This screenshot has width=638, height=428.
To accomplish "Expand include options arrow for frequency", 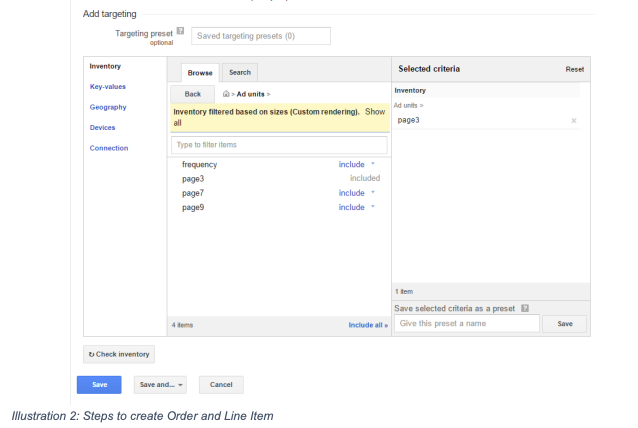I will 373,164.
